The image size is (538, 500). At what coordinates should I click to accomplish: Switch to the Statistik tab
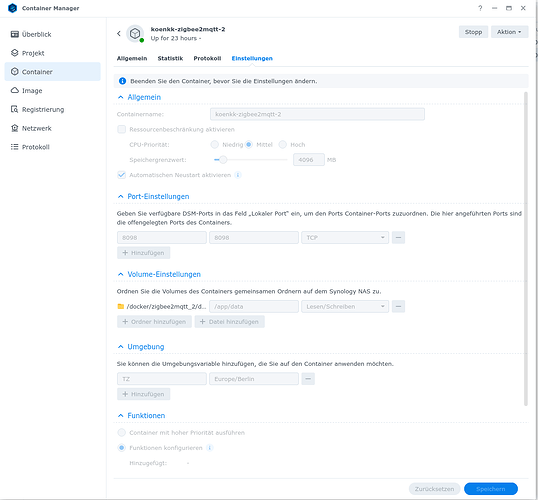[170, 58]
